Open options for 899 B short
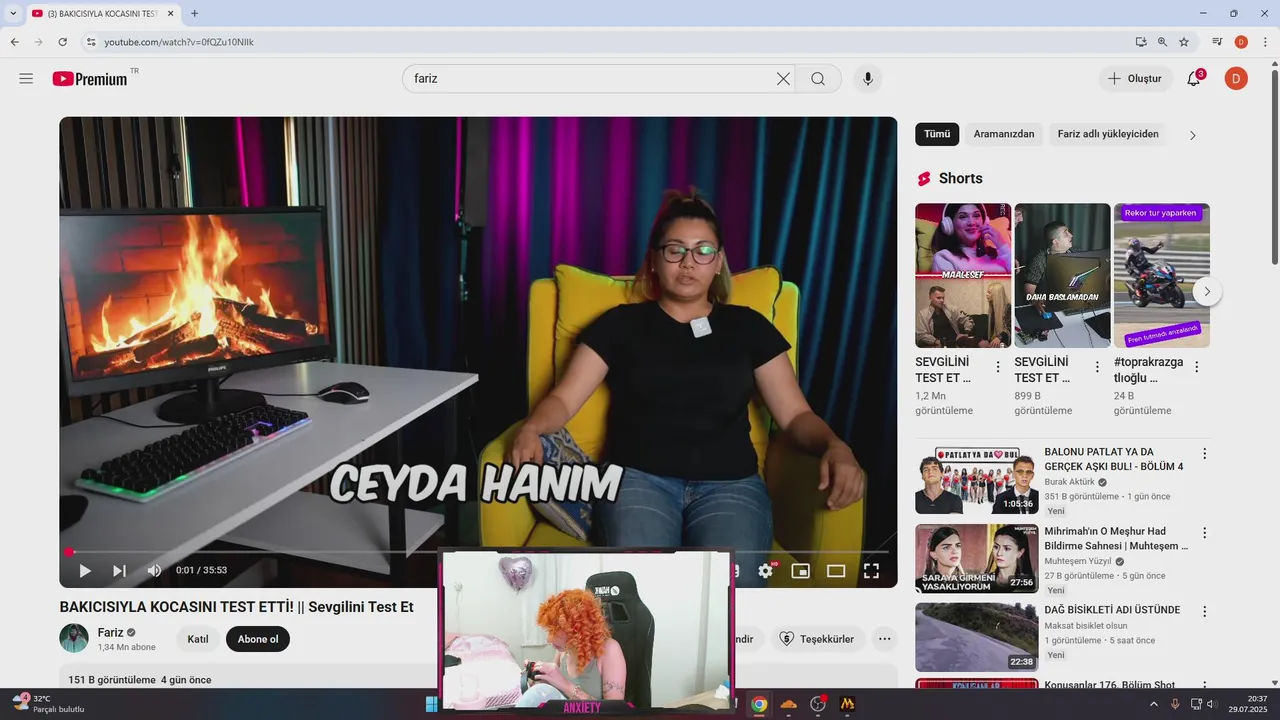Image resolution: width=1280 pixels, height=720 pixels. [x=1097, y=367]
